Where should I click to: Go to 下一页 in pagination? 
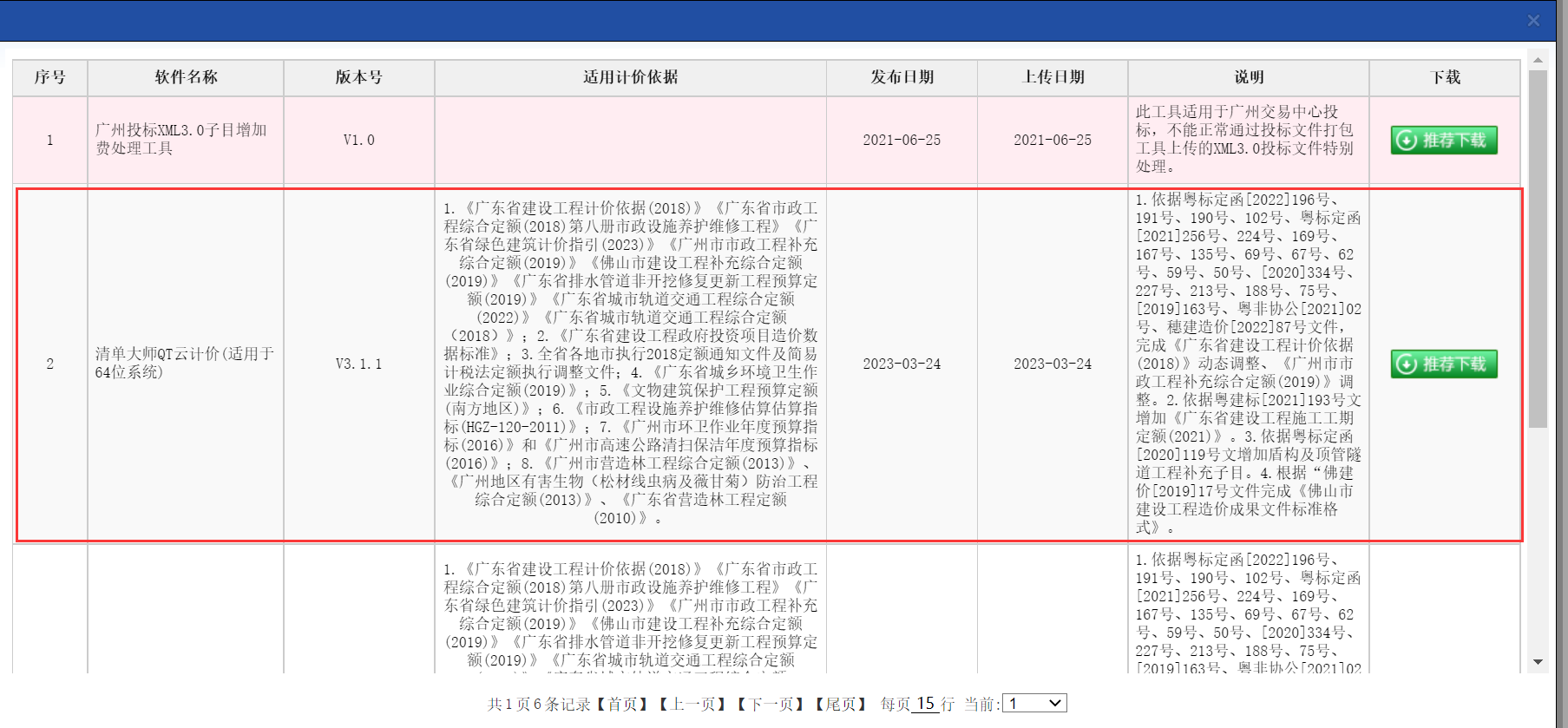click(772, 704)
